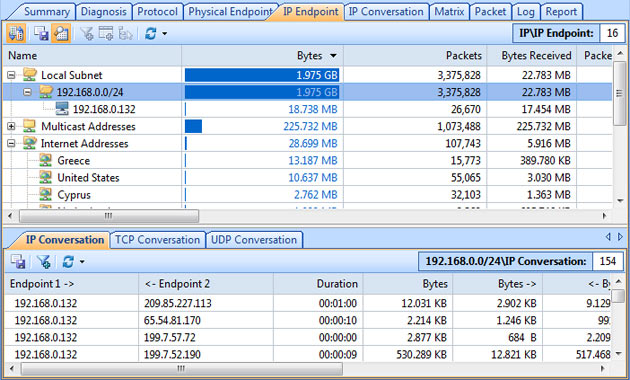Sort by the Duration column header
Image resolution: width=630 pixels, height=380 pixels.
(318, 284)
